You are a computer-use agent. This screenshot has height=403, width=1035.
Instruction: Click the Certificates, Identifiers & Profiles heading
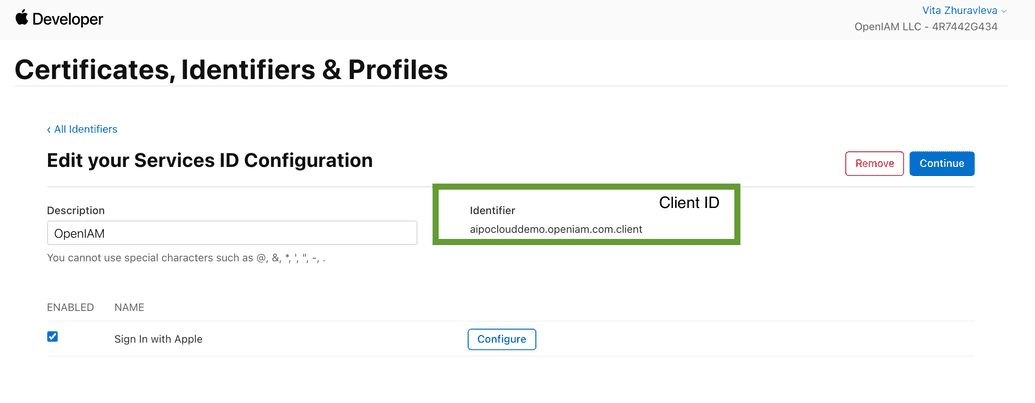tap(231, 69)
